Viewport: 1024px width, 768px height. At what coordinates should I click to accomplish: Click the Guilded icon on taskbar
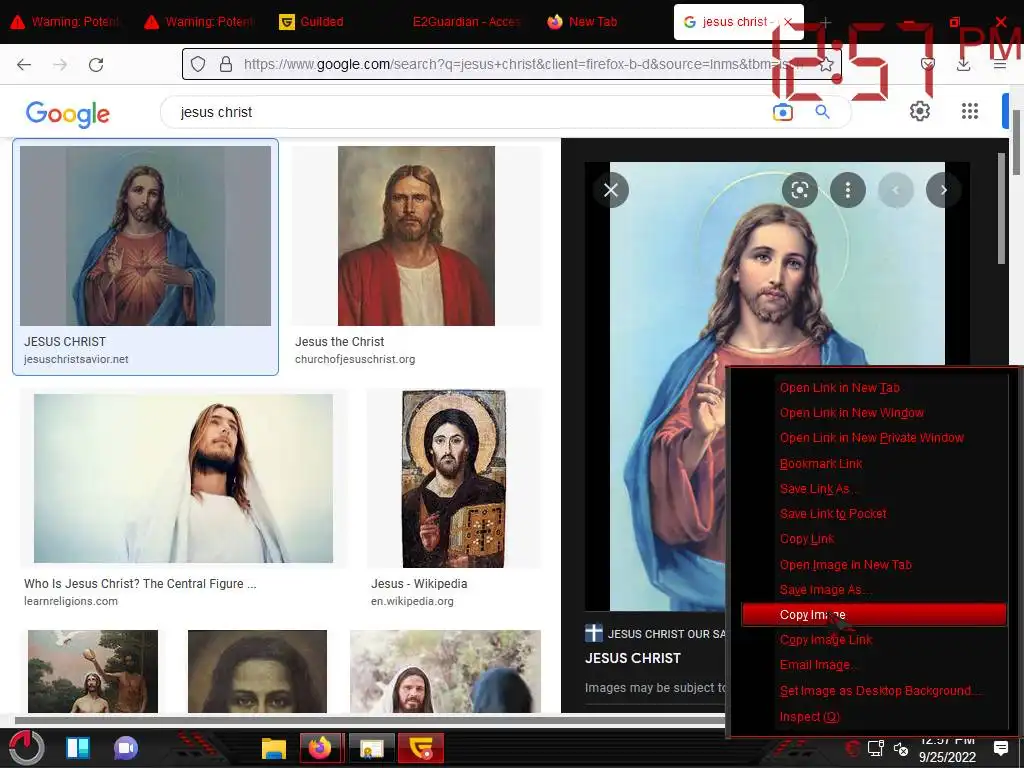[421, 748]
